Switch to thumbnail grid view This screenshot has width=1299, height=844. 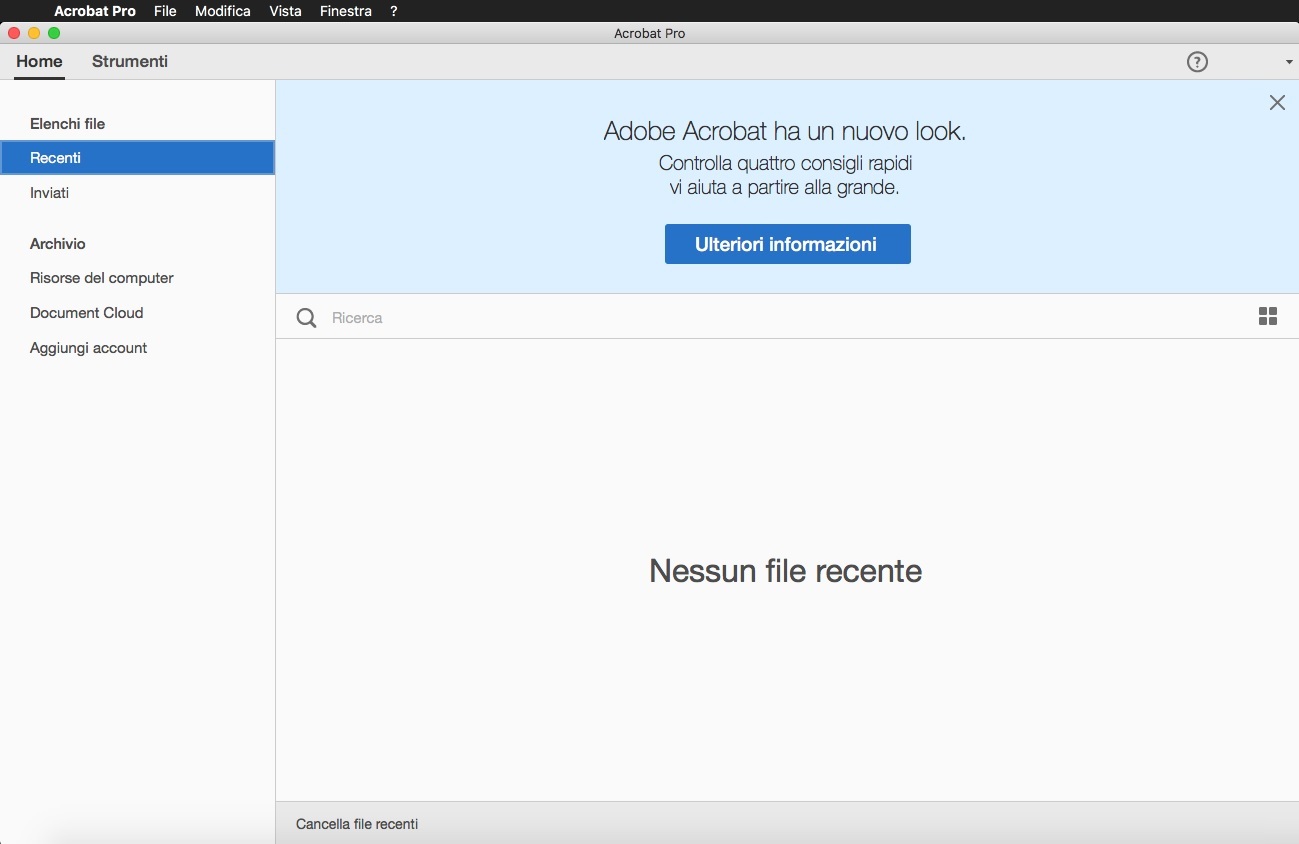(x=1268, y=317)
